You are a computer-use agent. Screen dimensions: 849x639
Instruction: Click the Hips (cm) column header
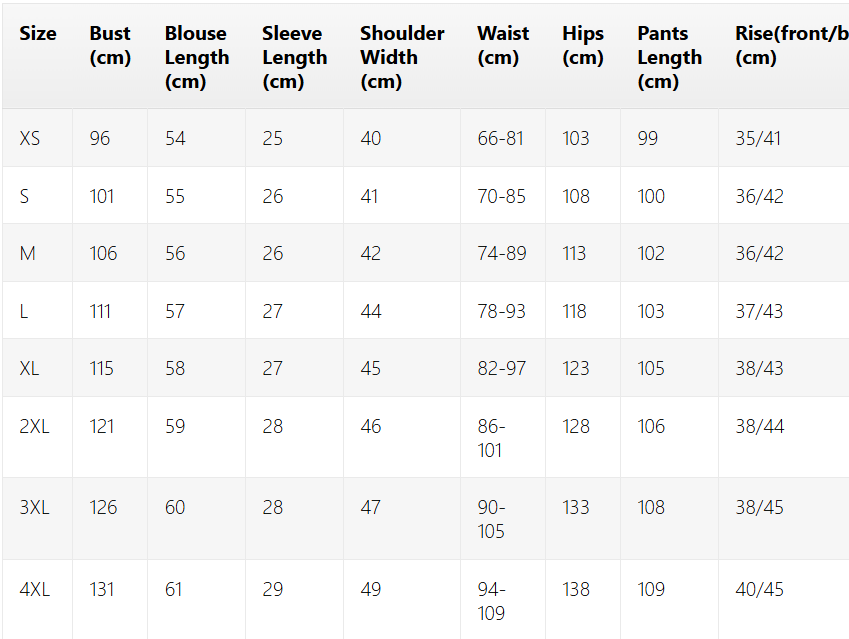point(583,45)
